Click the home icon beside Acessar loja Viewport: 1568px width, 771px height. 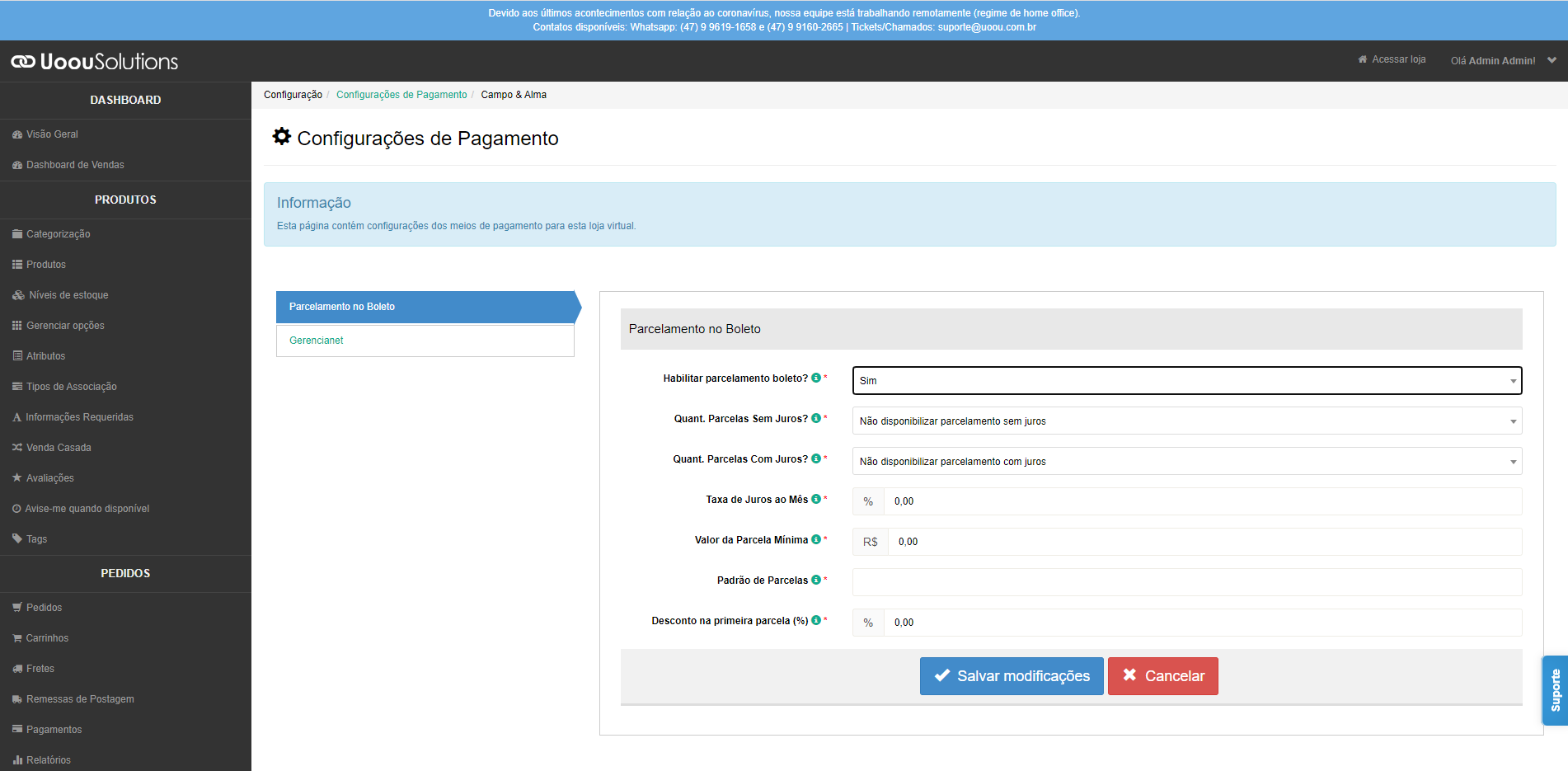point(1363,59)
